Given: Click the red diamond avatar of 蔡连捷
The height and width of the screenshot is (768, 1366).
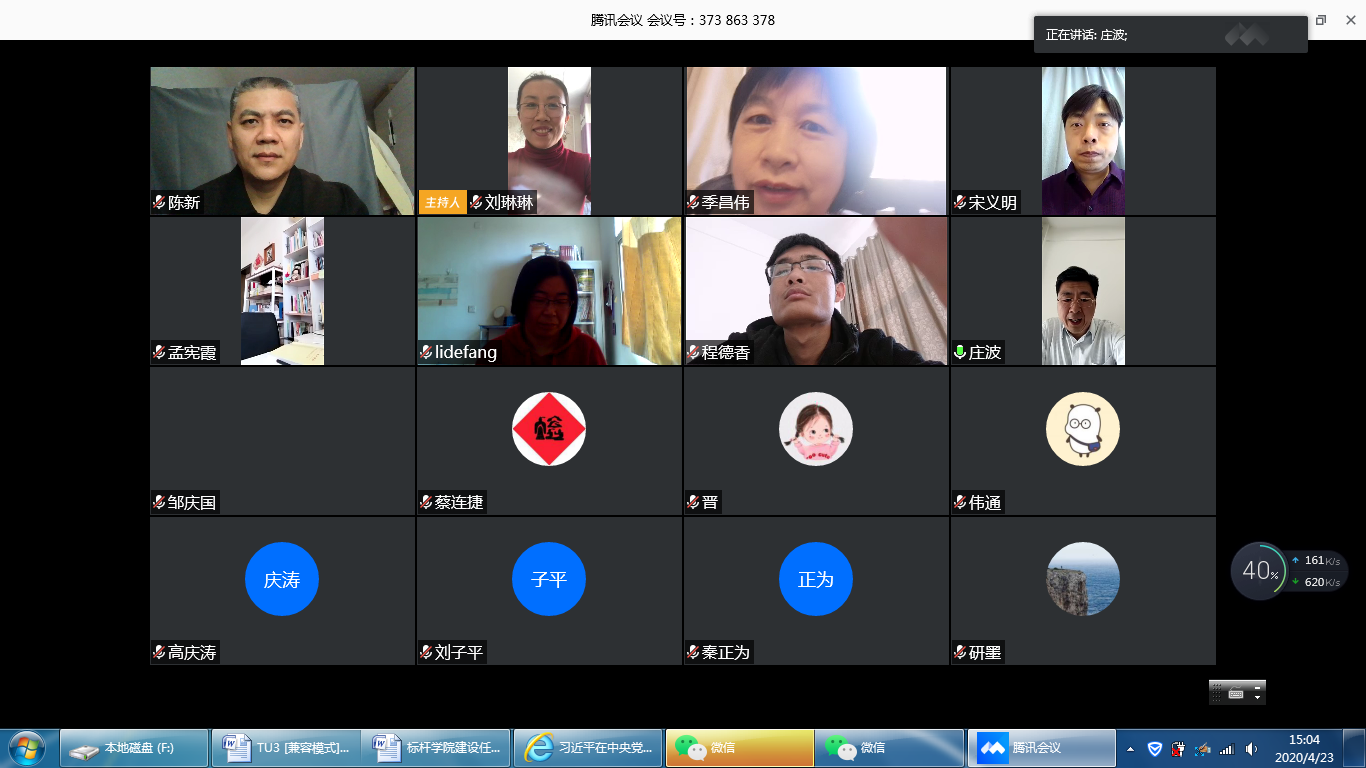Looking at the screenshot, I should click(549, 429).
